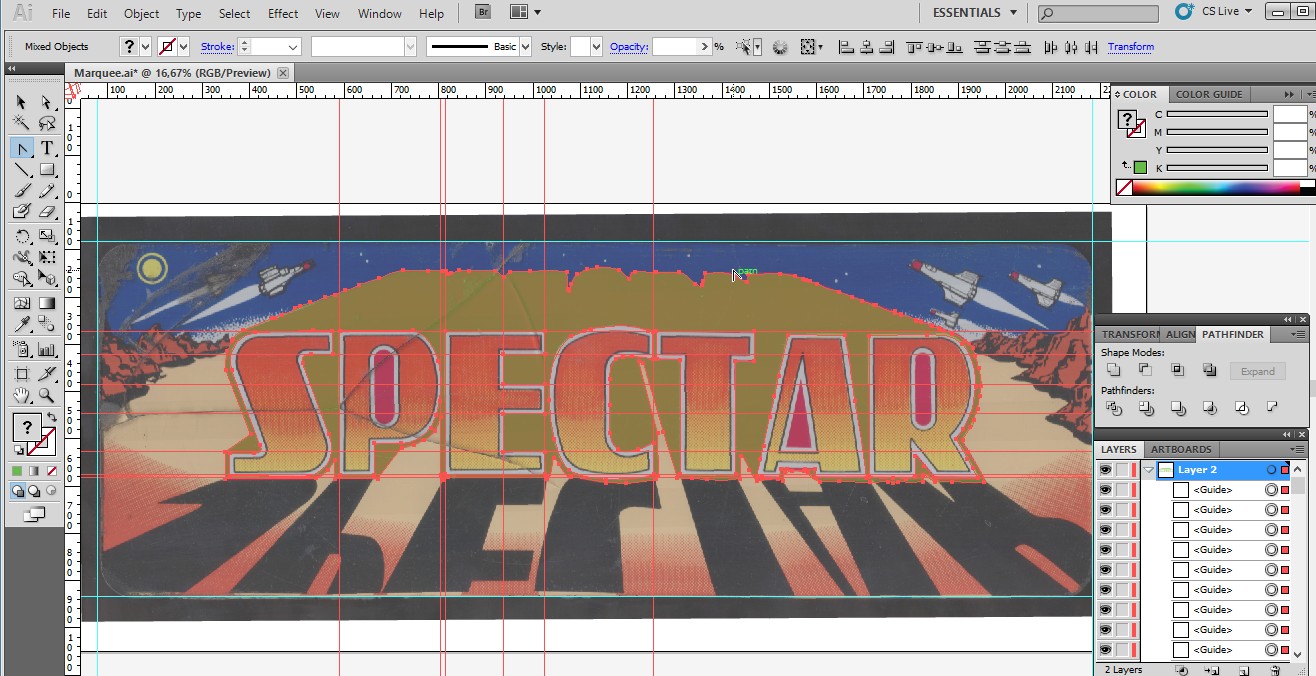Click Minus Back pathfinder icon
This screenshot has width=1316, height=676.
[1272, 408]
